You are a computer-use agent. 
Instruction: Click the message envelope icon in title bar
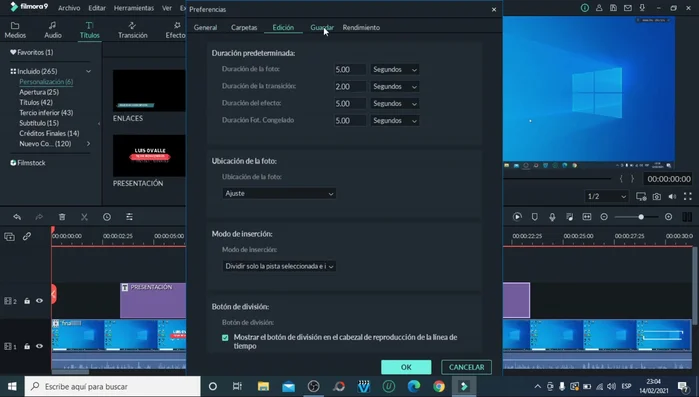coord(628,8)
